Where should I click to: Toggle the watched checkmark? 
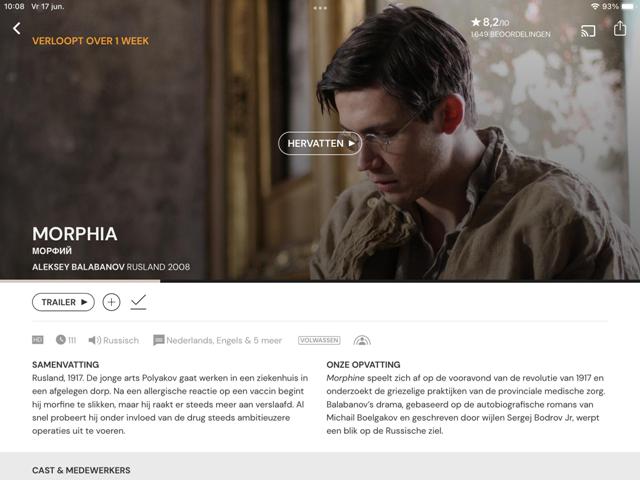[x=138, y=302]
